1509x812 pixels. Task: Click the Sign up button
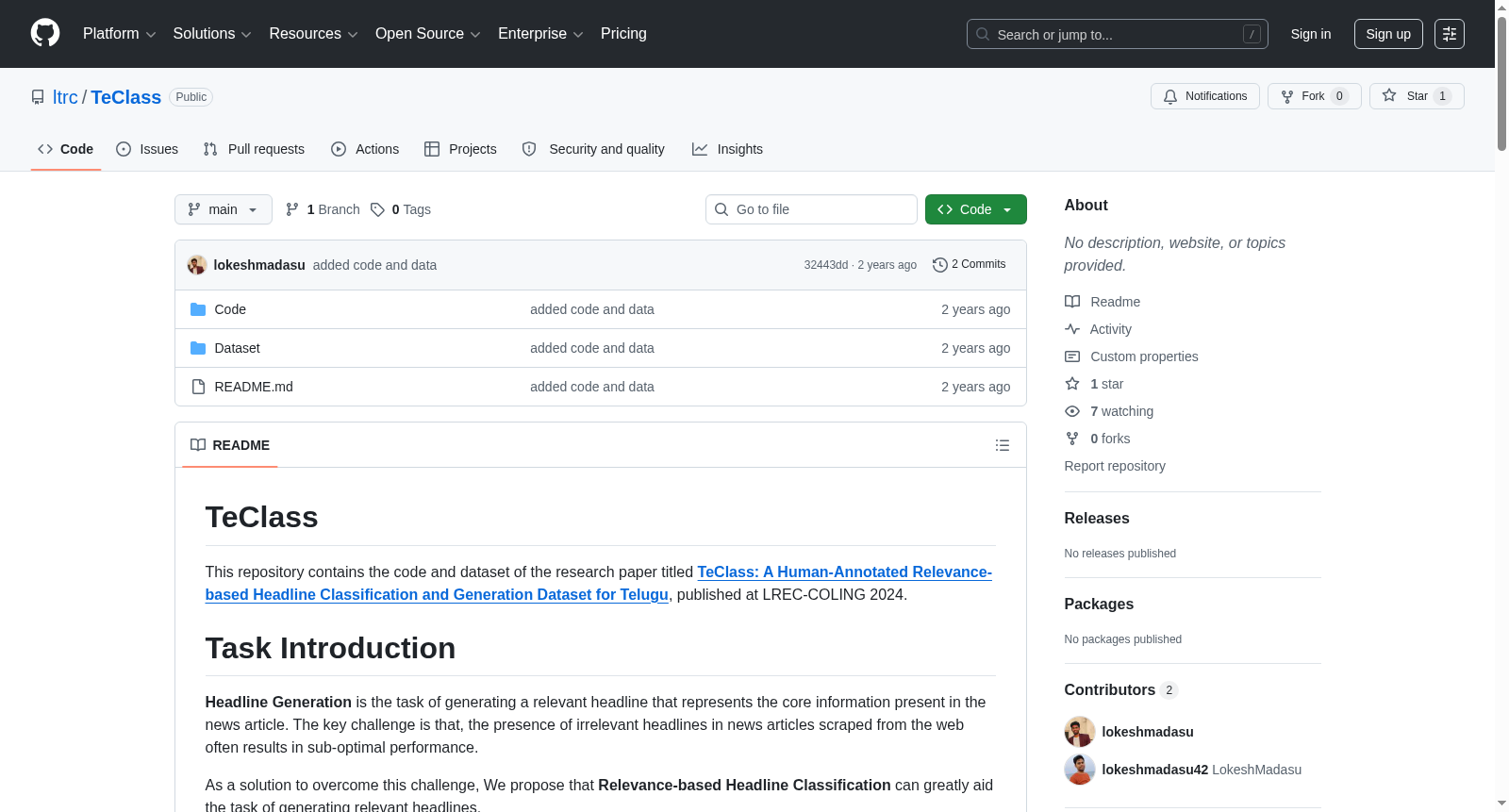click(x=1388, y=34)
